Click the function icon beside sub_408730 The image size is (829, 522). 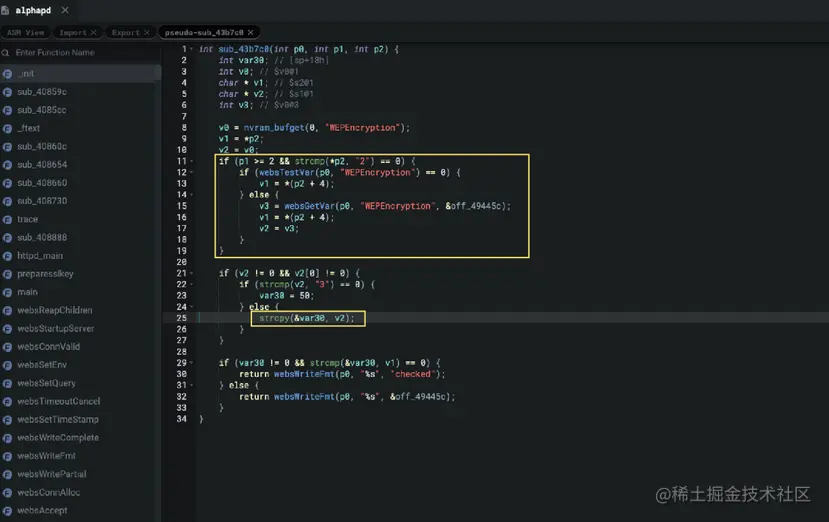click(7, 202)
